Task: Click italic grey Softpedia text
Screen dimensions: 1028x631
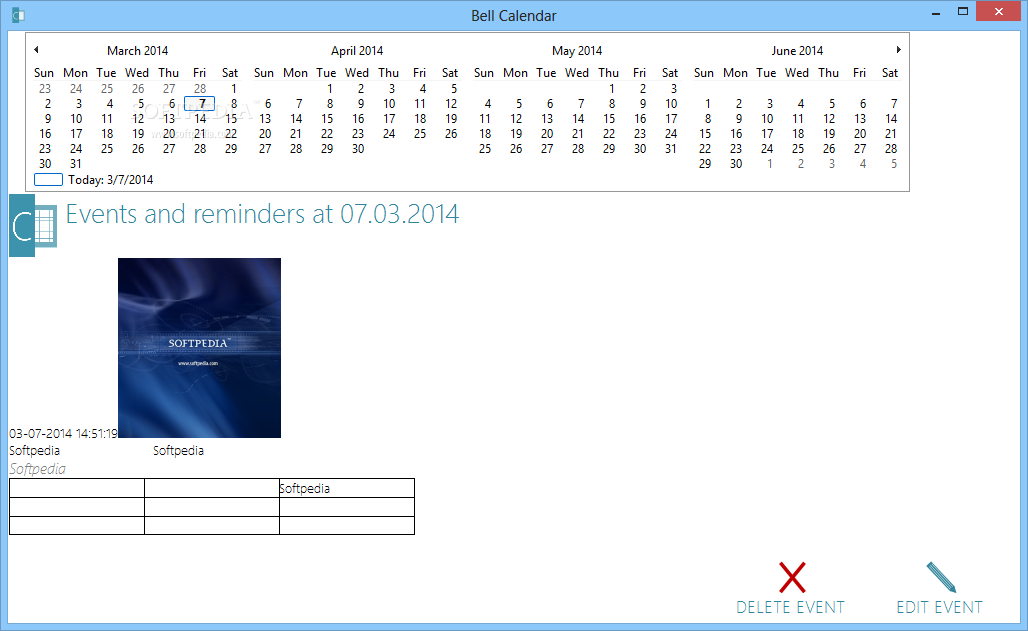Action: 37,469
